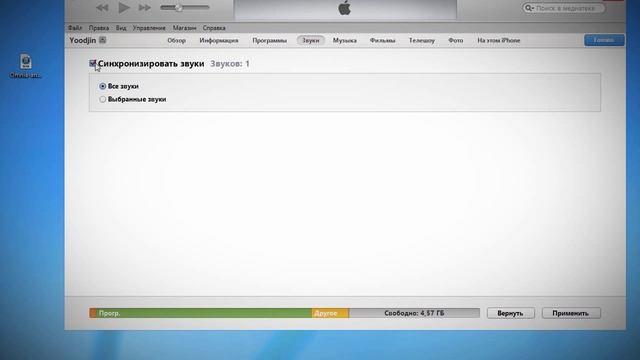This screenshot has height=360, width=640.
Task: Click the library search field
Action: (563, 8)
